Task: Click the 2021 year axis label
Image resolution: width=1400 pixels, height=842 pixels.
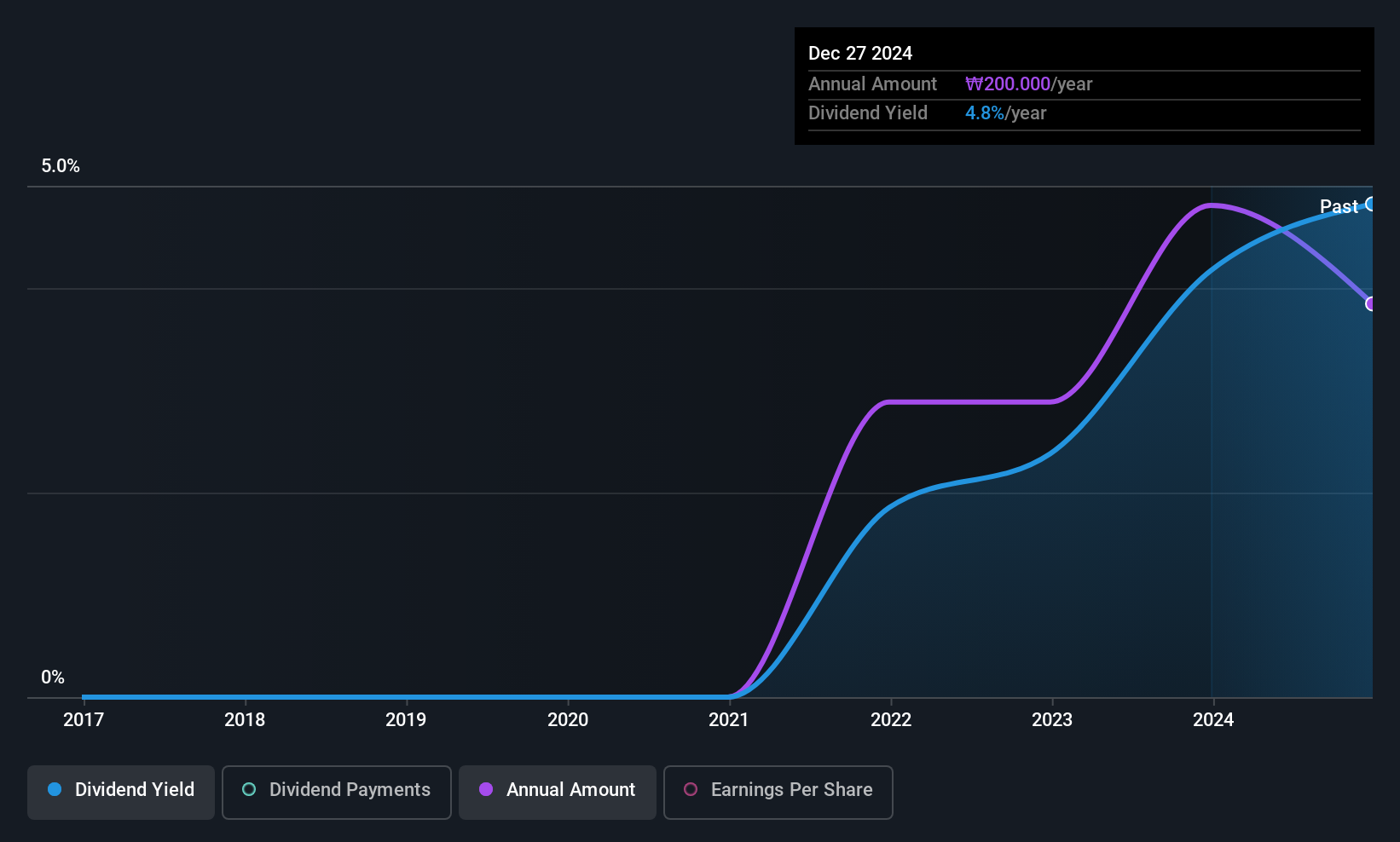Action: (729, 719)
